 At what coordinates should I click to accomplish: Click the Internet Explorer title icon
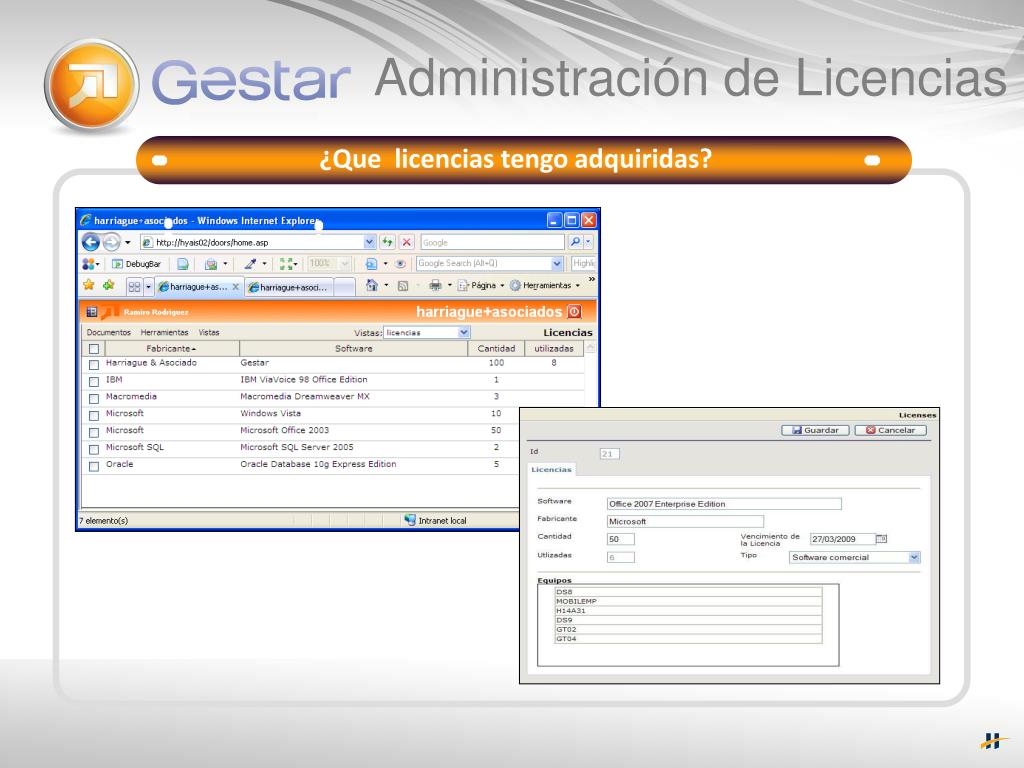pos(86,220)
